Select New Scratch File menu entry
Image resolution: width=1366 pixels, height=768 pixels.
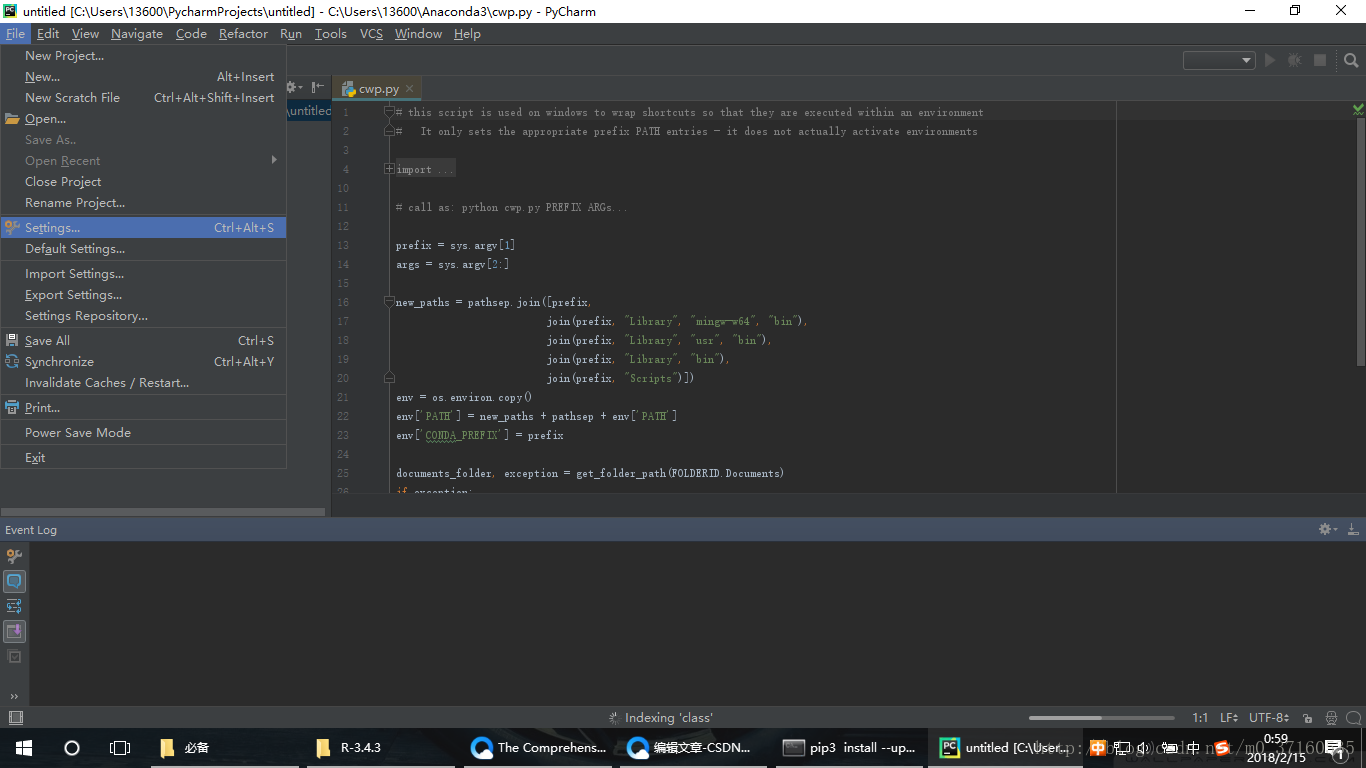pos(143,98)
